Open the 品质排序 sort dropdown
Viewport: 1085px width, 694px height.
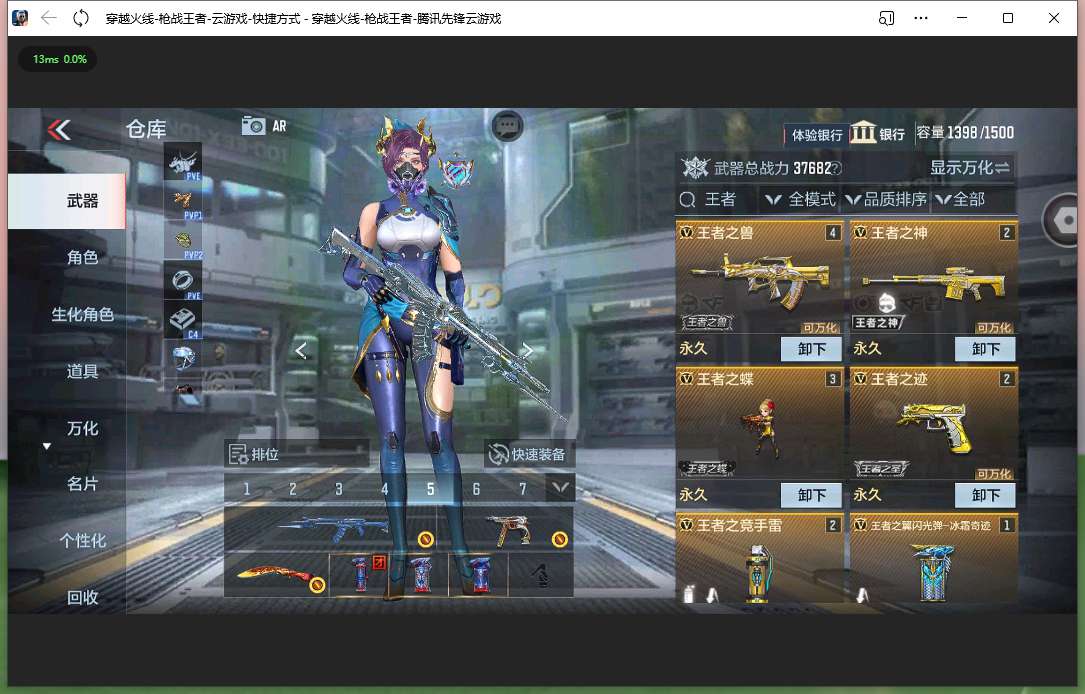point(886,200)
